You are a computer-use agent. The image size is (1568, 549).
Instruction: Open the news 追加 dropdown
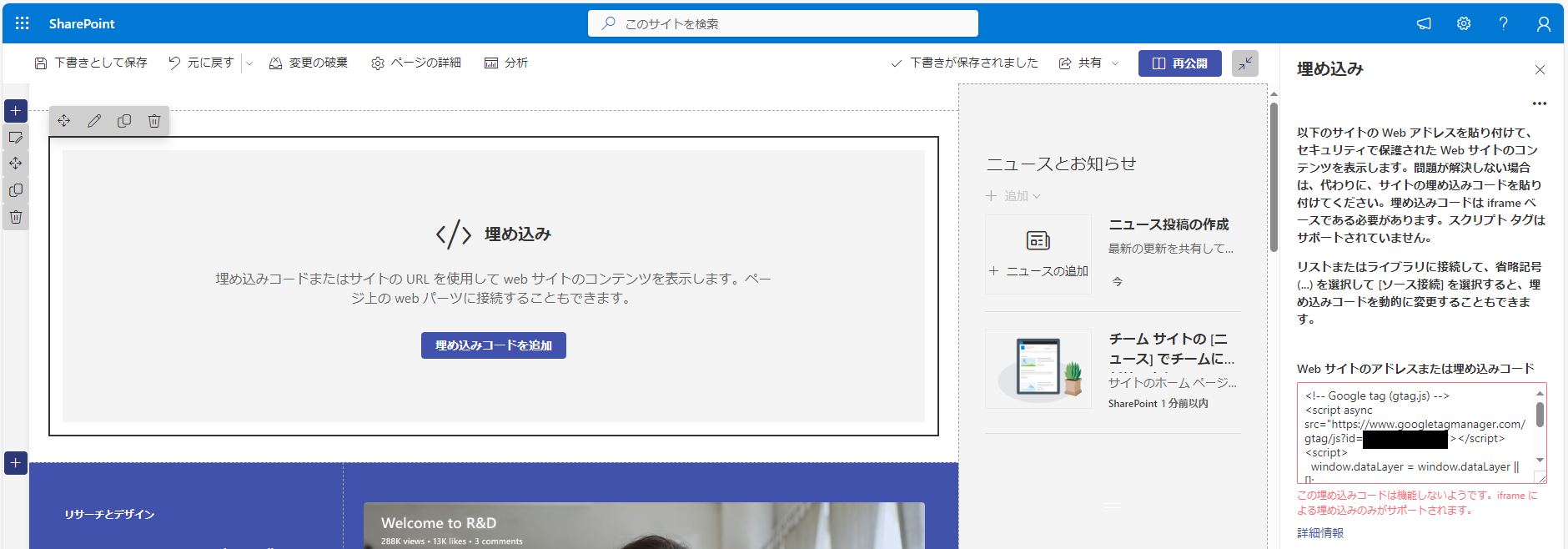(x=1013, y=196)
